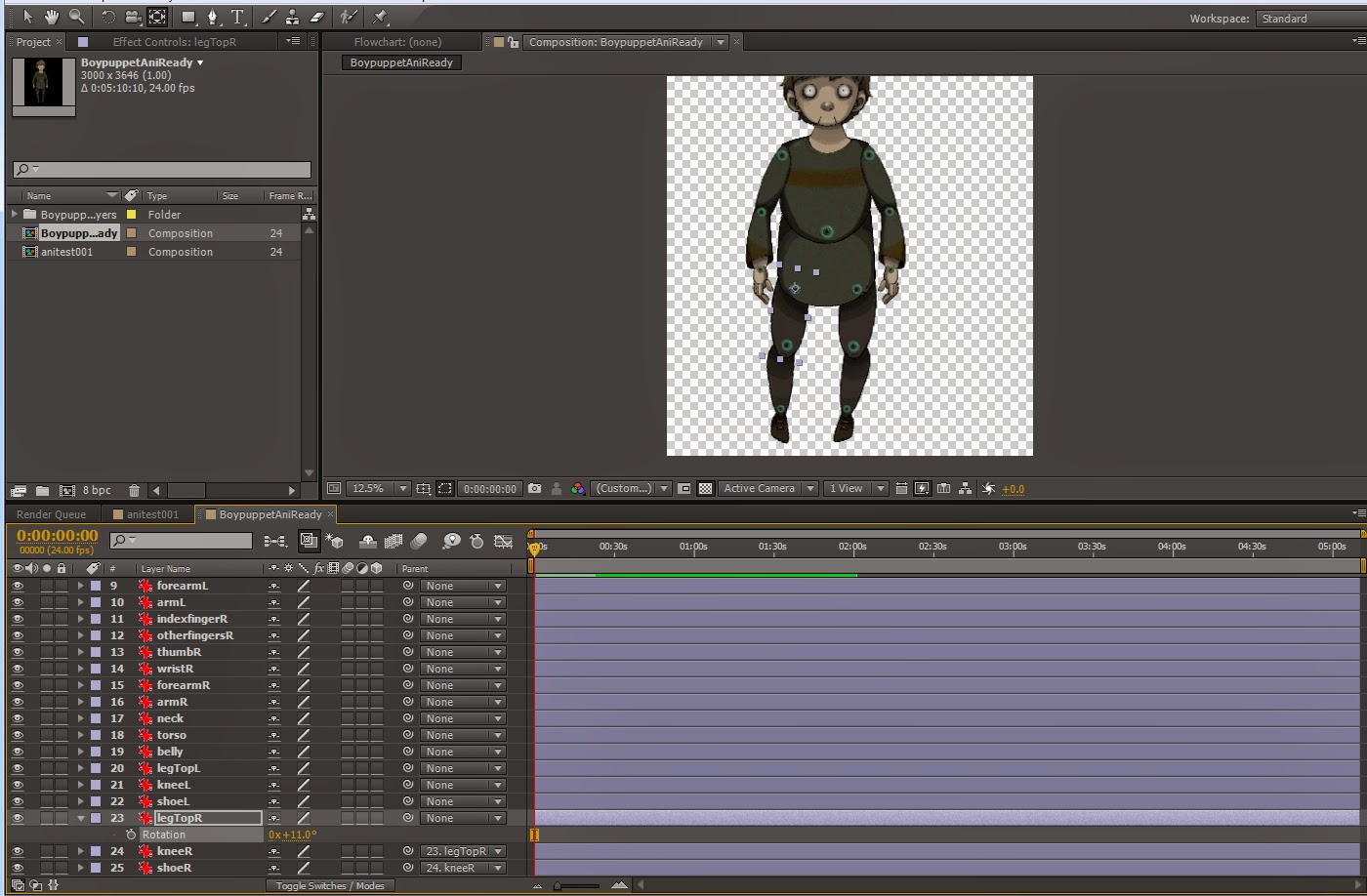This screenshot has width=1367, height=896.
Task: Click the Take Snapshot camera icon
Action: click(x=534, y=488)
